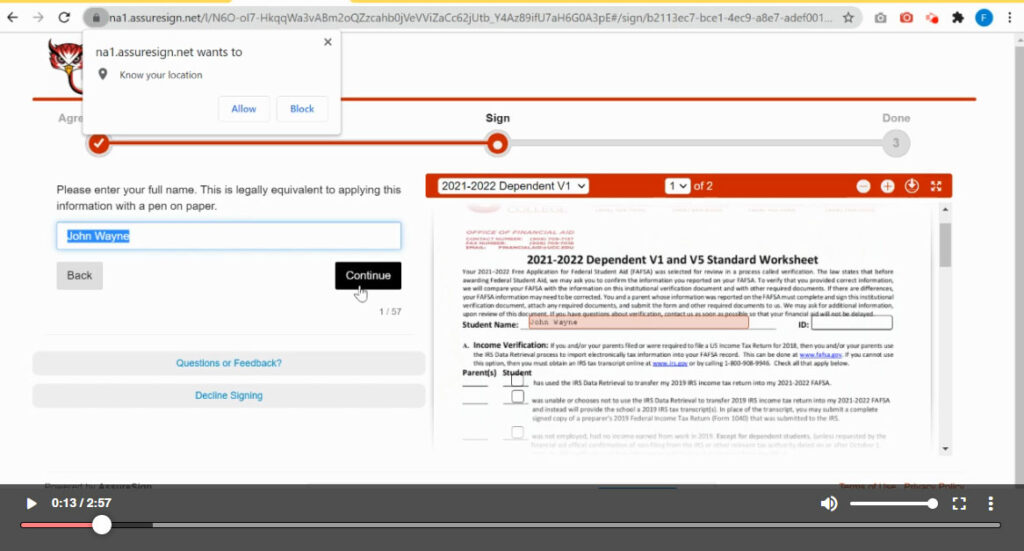Check student box for unable to use IRS Retrieval
1024x551 pixels.
tap(517, 397)
